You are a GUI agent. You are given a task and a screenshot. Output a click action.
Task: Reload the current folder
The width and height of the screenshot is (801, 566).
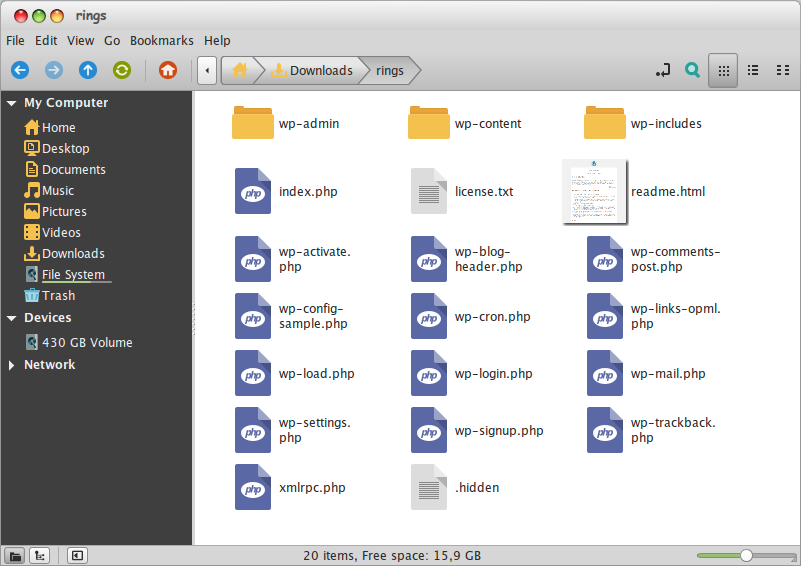point(122,70)
